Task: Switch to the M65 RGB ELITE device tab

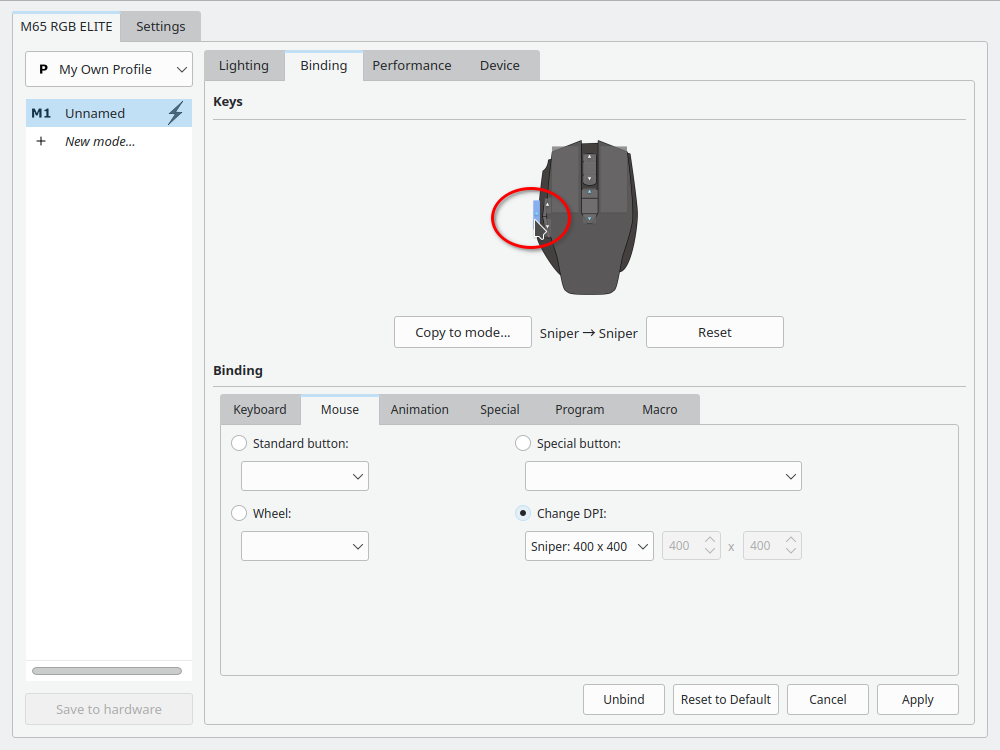Action: (66, 26)
